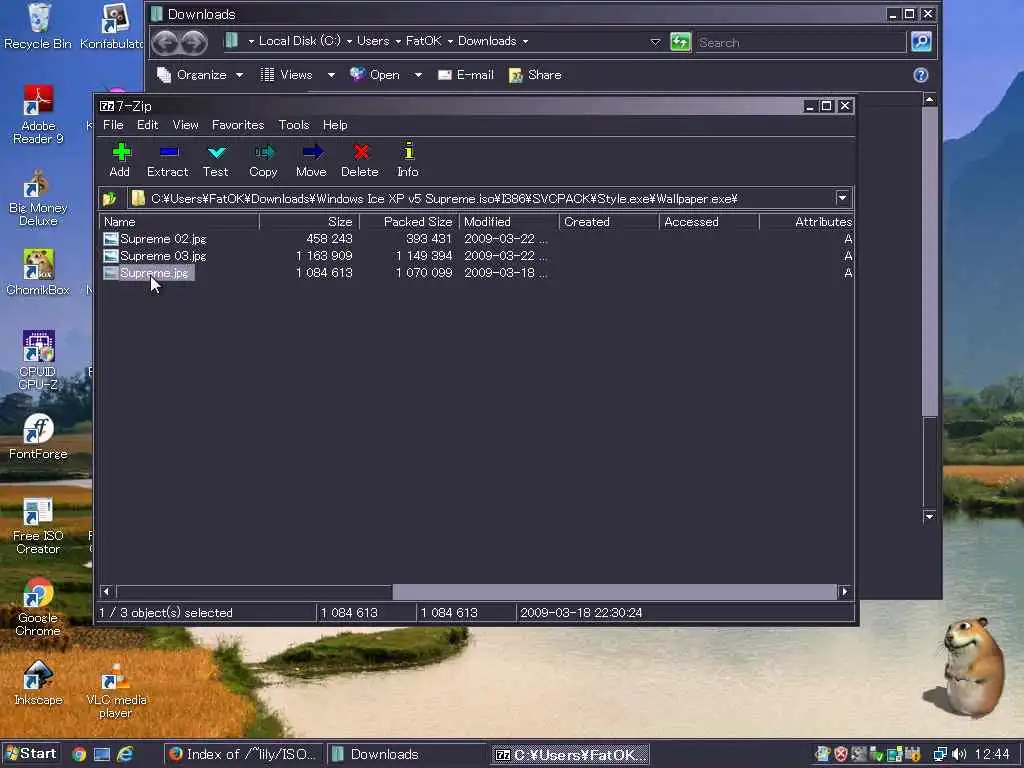
Task: Click the volume speaker tray icon
Action: click(959, 754)
